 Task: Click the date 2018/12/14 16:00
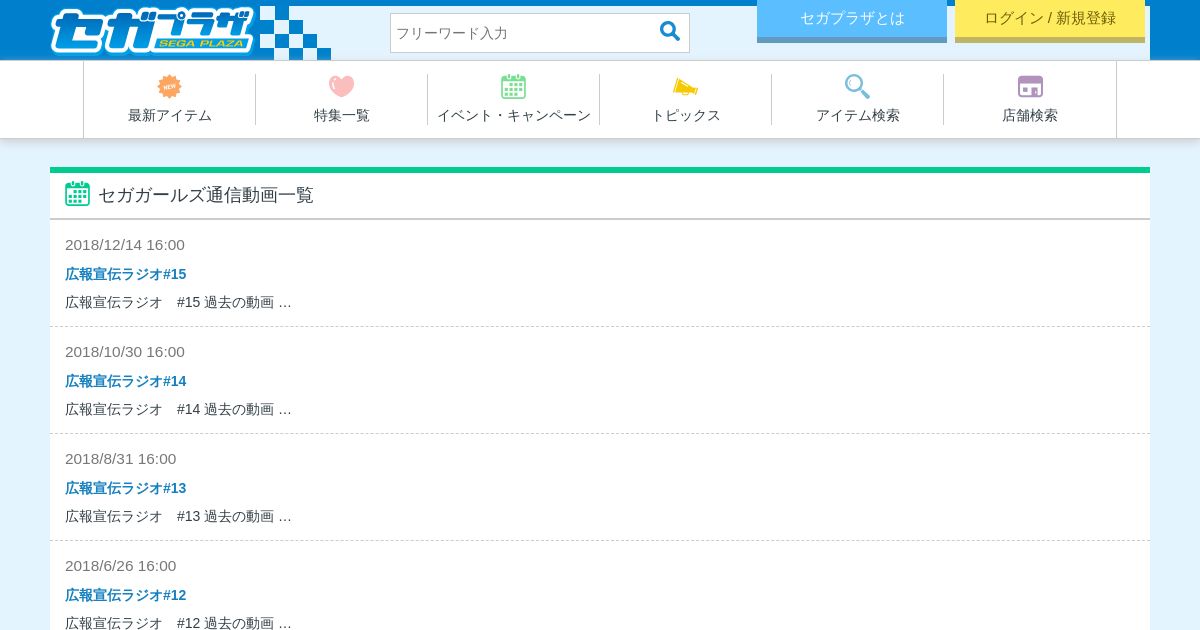[125, 245]
